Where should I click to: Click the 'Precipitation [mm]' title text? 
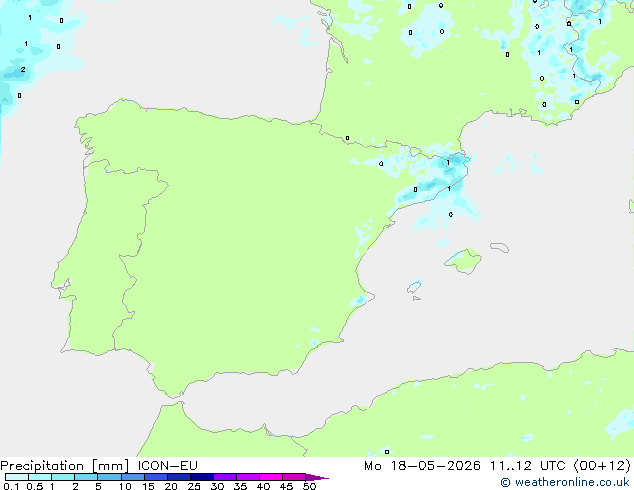65,466
